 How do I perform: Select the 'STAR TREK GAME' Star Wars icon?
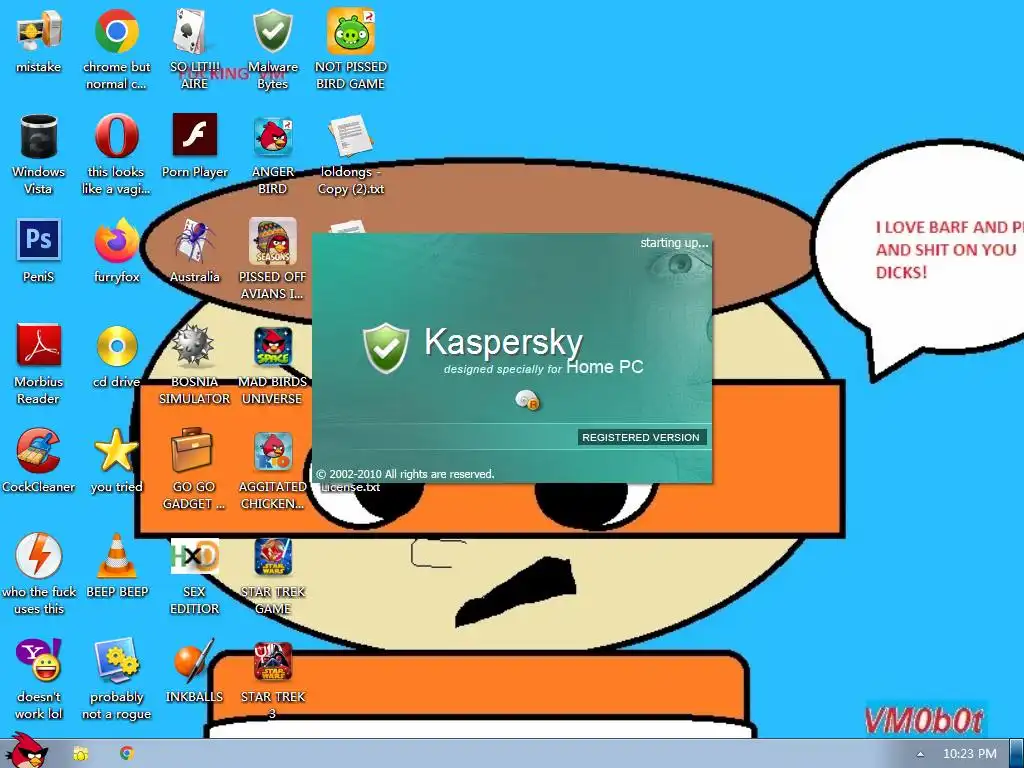(x=272, y=556)
